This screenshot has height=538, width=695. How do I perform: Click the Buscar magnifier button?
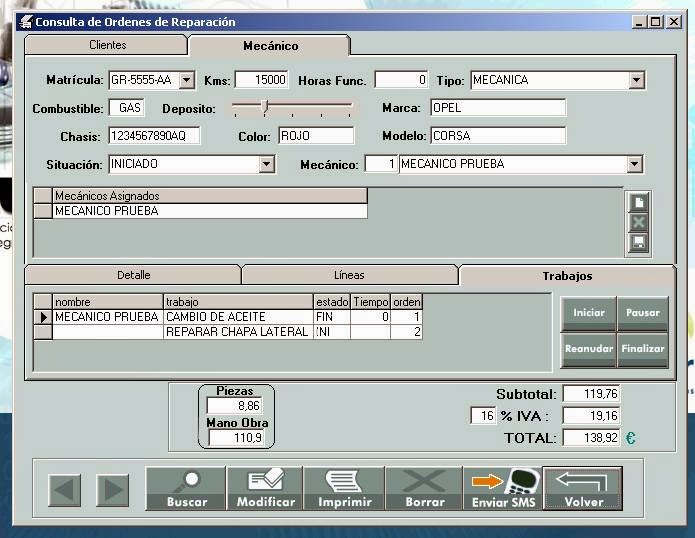[186, 488]
